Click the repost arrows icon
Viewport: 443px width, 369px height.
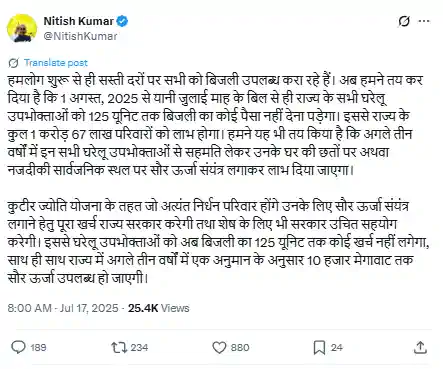[119, 348]
